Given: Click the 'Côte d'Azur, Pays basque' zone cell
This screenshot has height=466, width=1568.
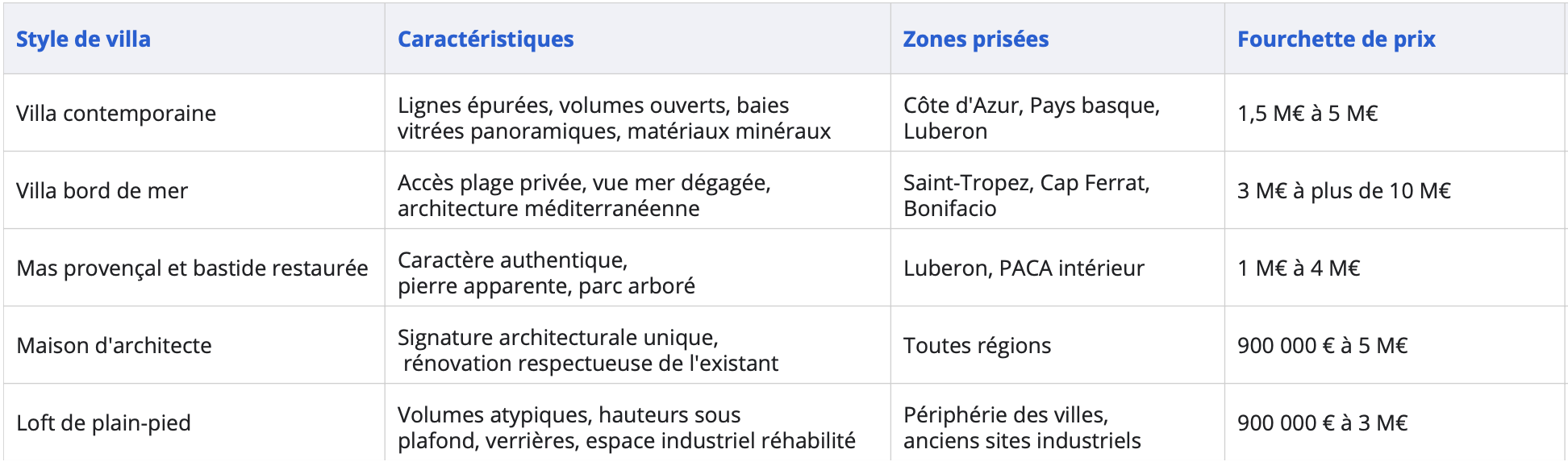Looking at the screenshot, I should (1057, 113).
